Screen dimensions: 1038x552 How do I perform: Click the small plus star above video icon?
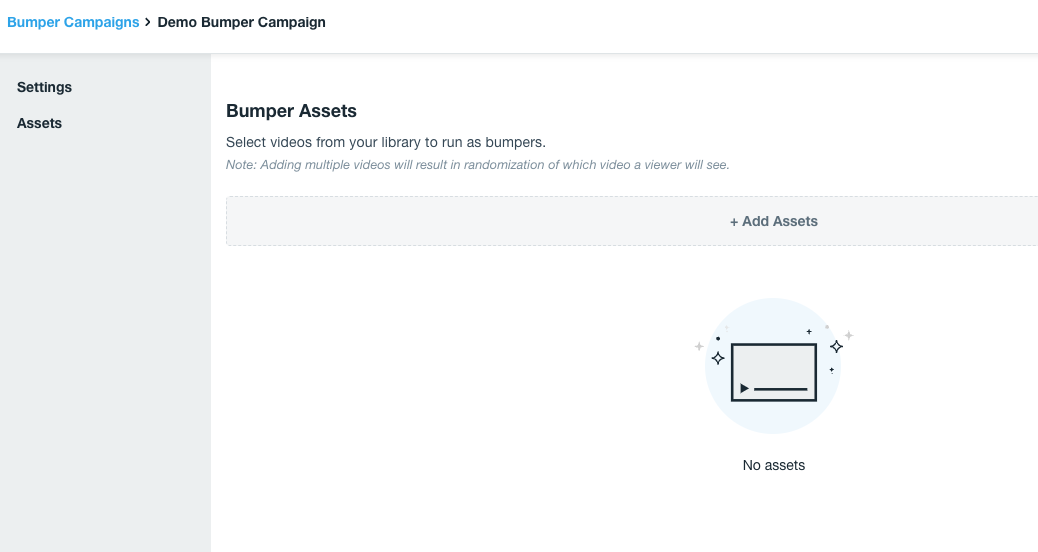click(x=809, y=331)
